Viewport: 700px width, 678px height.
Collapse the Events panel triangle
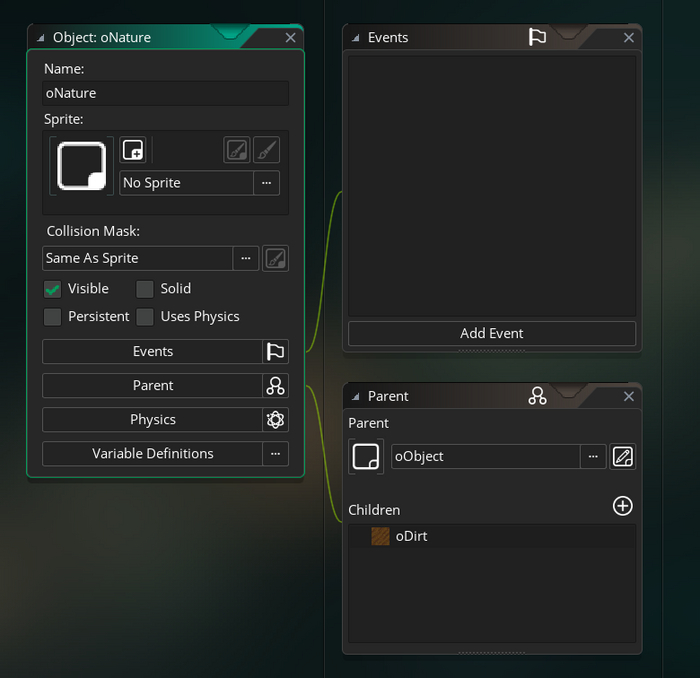356,38
